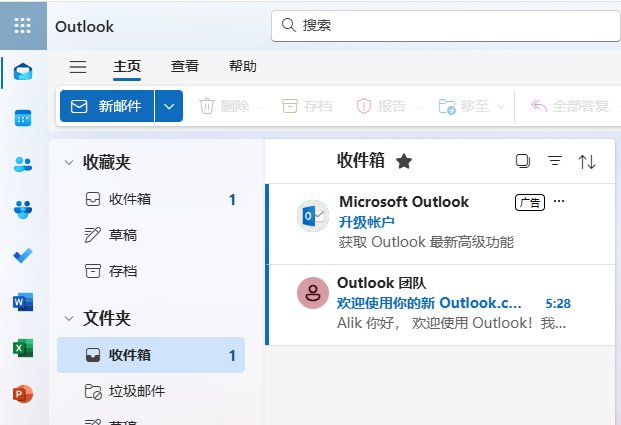621x425 pixels.
Task: Click the 报告 shield button
Action: [381, 106]
